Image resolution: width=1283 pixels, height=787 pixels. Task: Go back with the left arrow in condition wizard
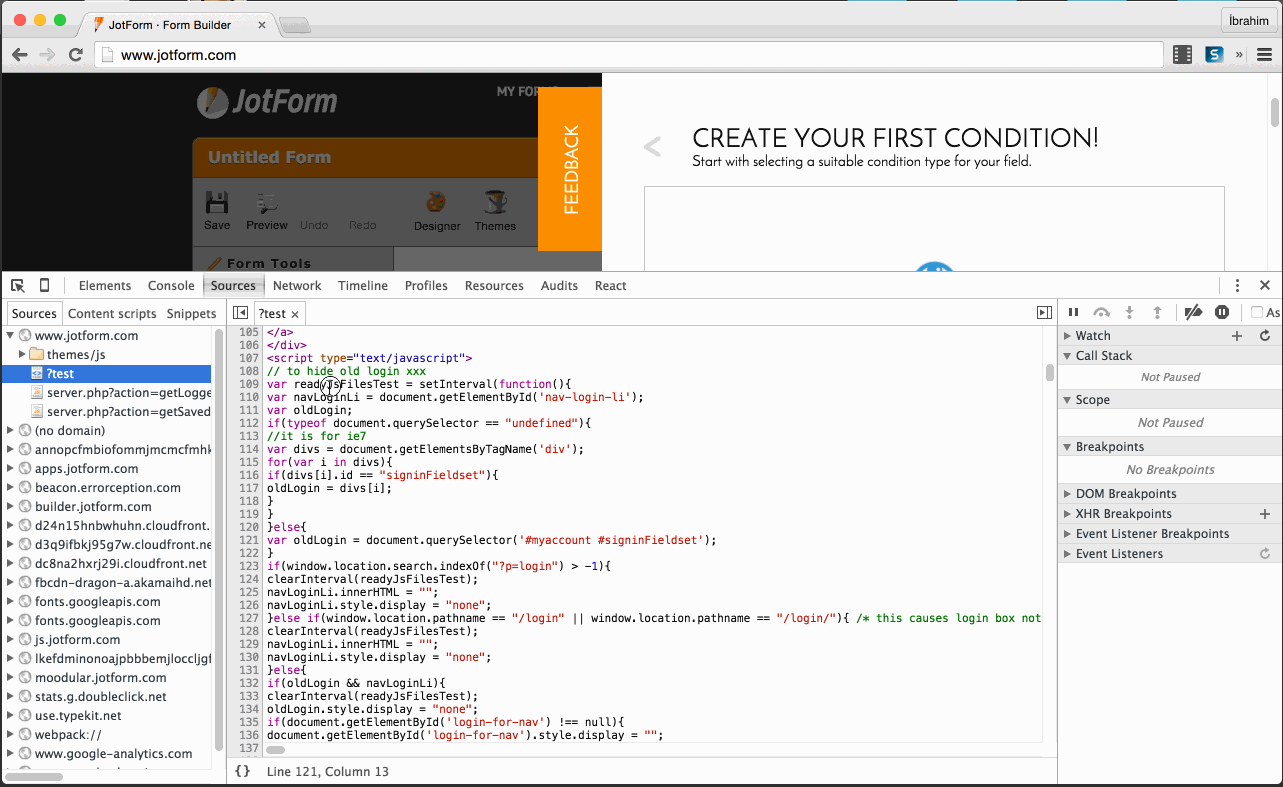click(x=652, y=148)
